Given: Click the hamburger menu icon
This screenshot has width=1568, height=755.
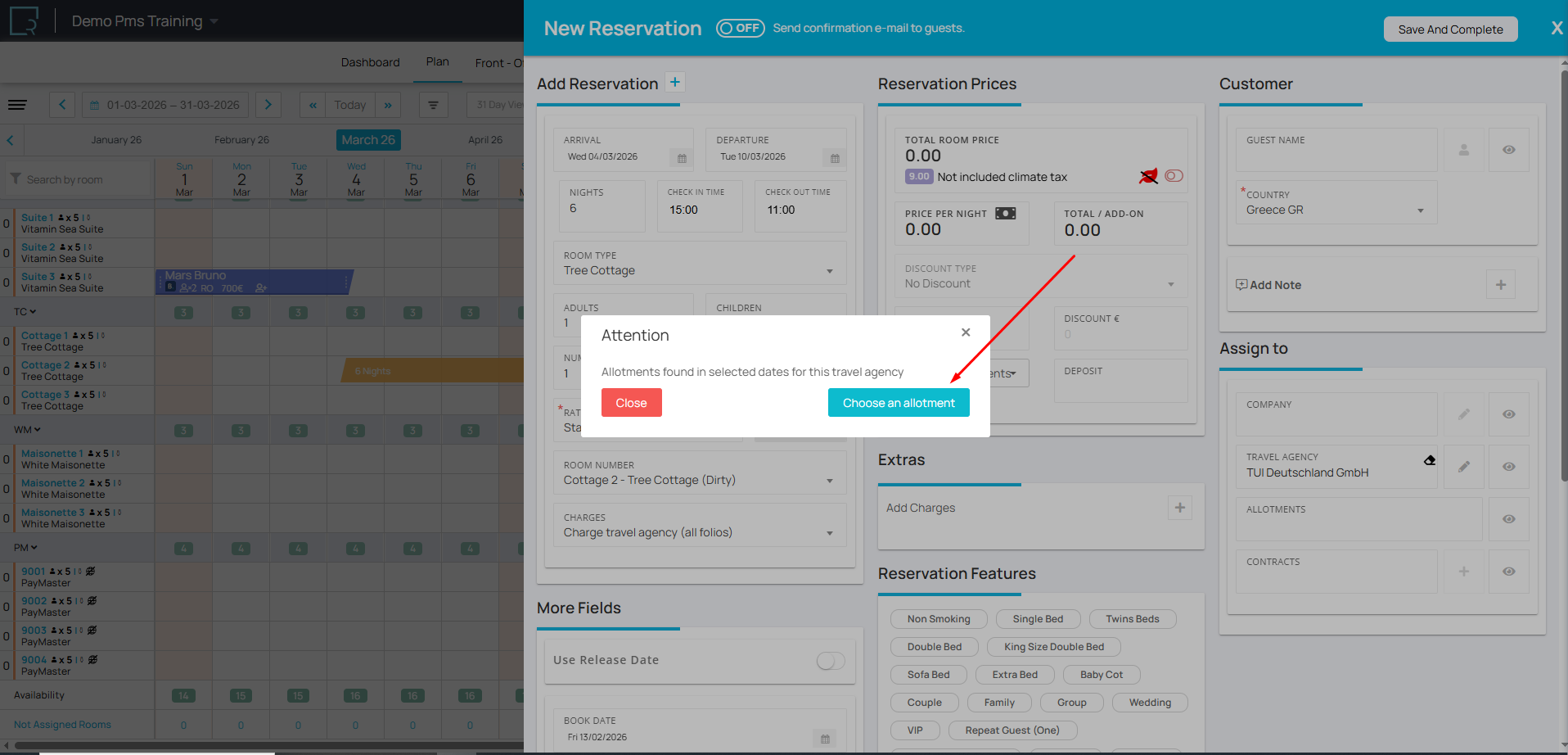Looking at the screenshot, I should [x=17, y=105].
